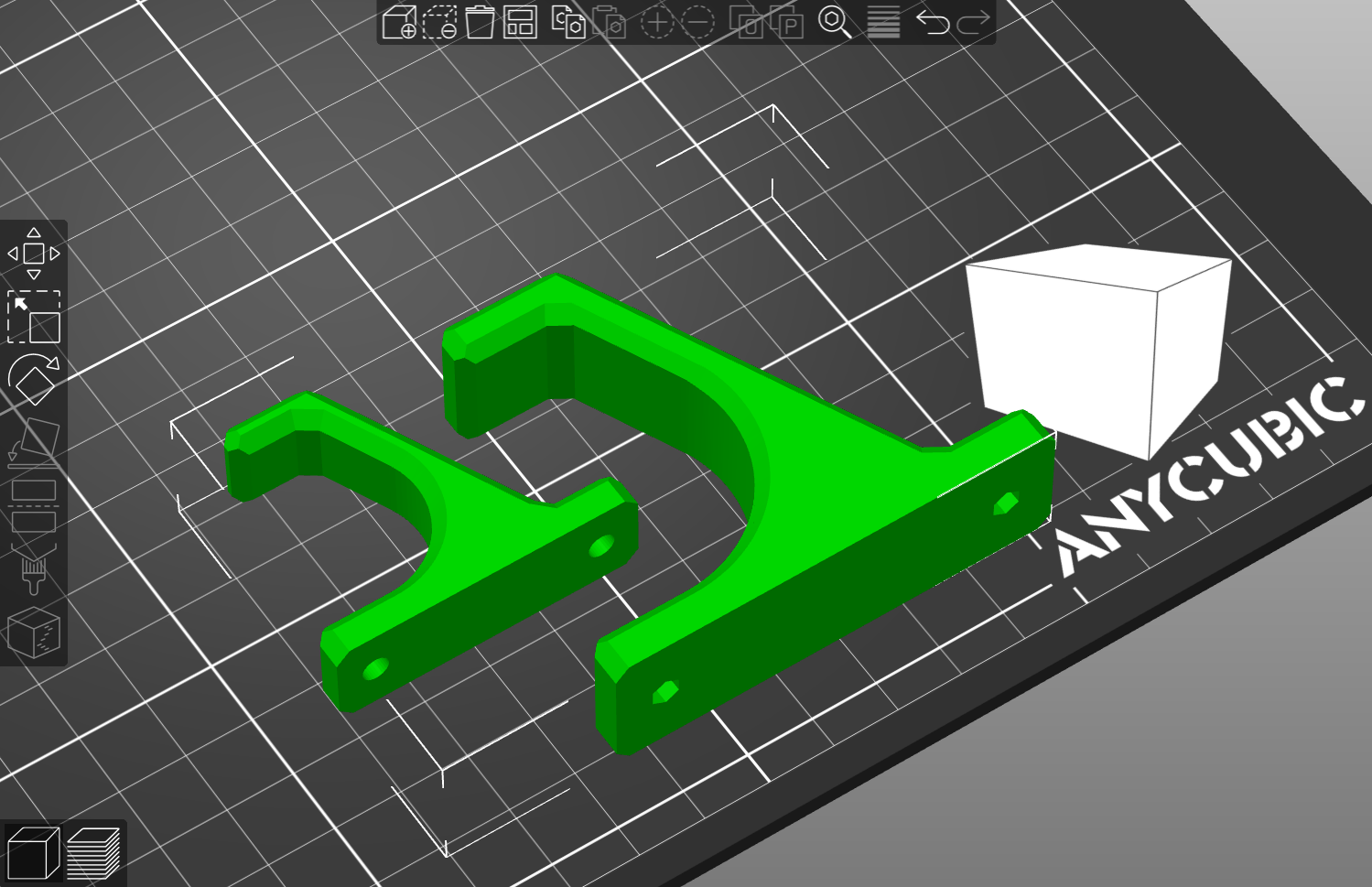The width and height of the screenshot is (1372, 887).
Task: Select the Place on face tool
Action: (x=34, y=441)
